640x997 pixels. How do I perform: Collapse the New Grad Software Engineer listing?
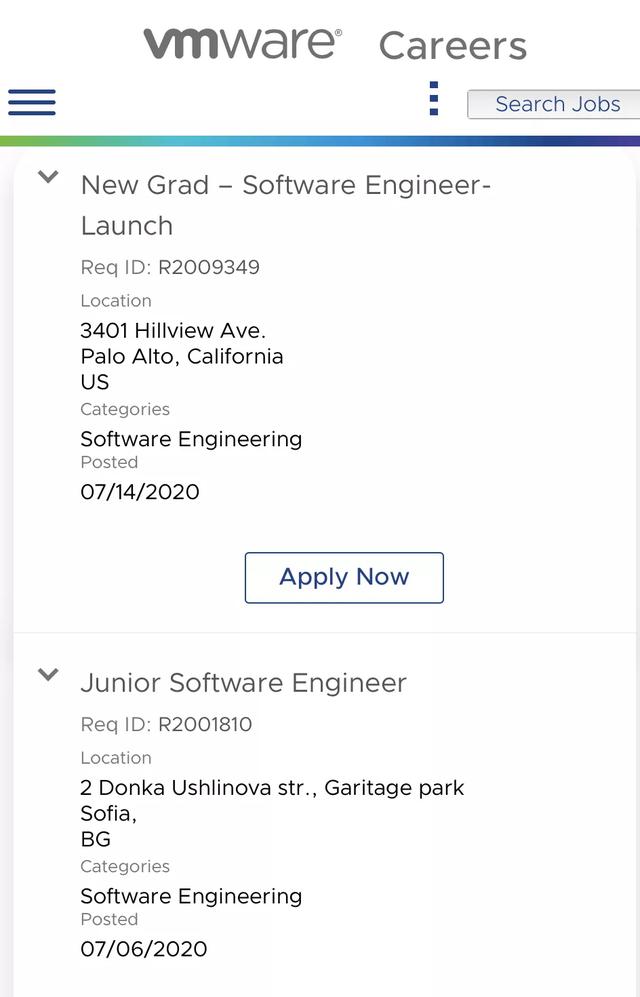click(48, 177)
